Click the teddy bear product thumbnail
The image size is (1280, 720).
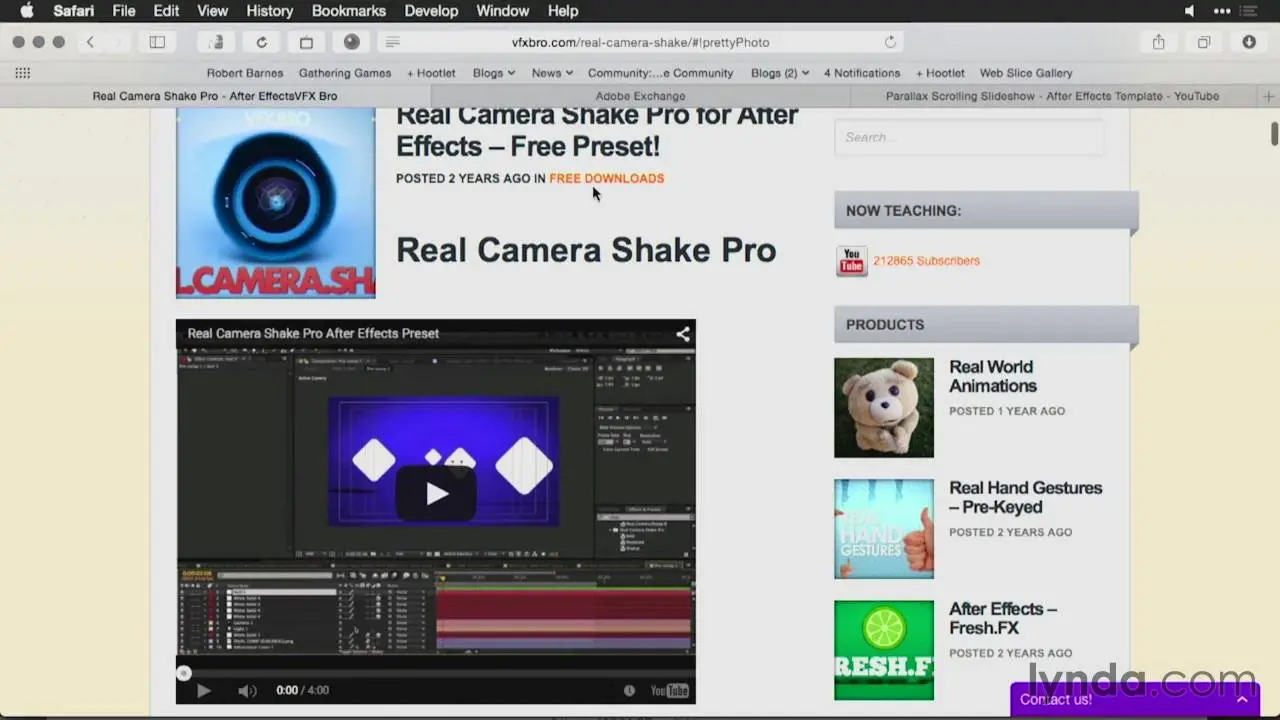[884, 408]
